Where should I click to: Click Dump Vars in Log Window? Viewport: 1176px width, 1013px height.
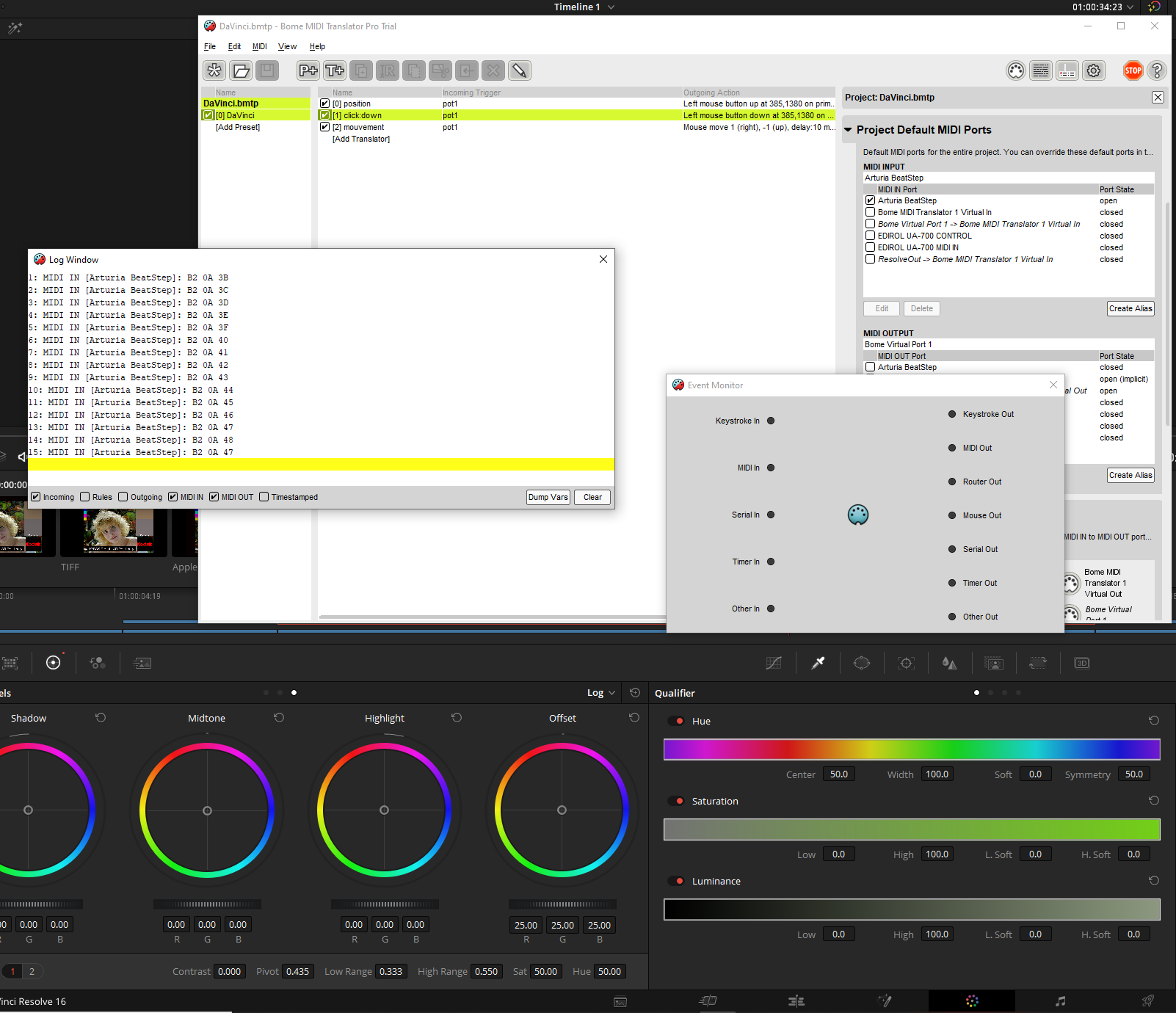(x=548, y=497)
